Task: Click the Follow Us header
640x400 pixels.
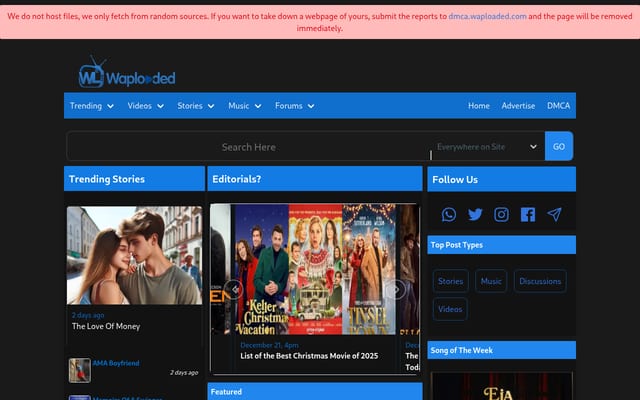Action: pyautogui.click(x=501, y=179)
